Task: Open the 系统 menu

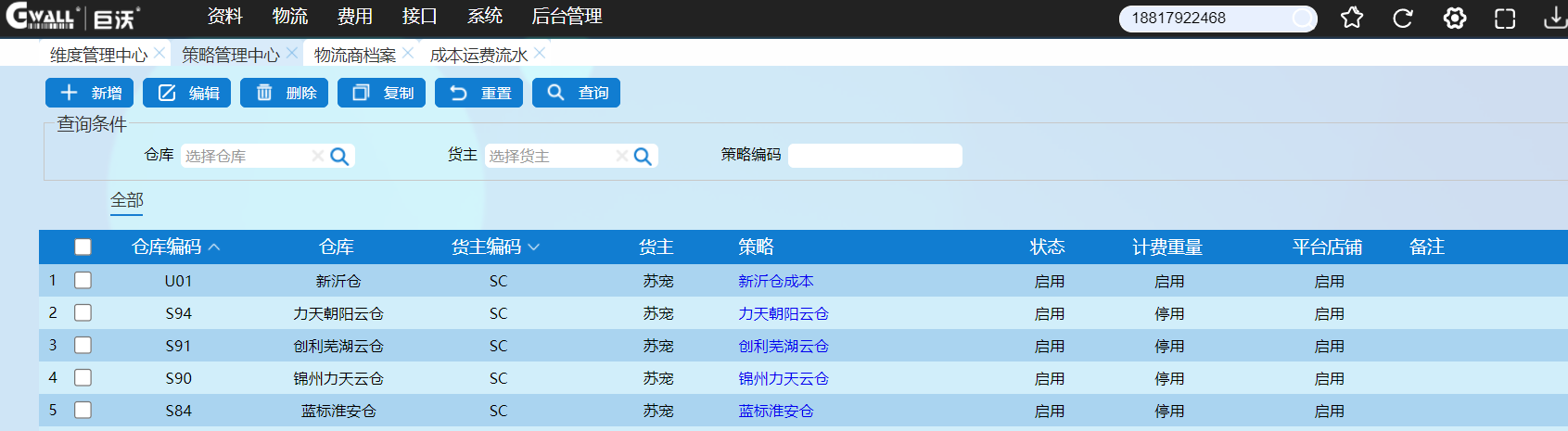Action: (484, 16)
